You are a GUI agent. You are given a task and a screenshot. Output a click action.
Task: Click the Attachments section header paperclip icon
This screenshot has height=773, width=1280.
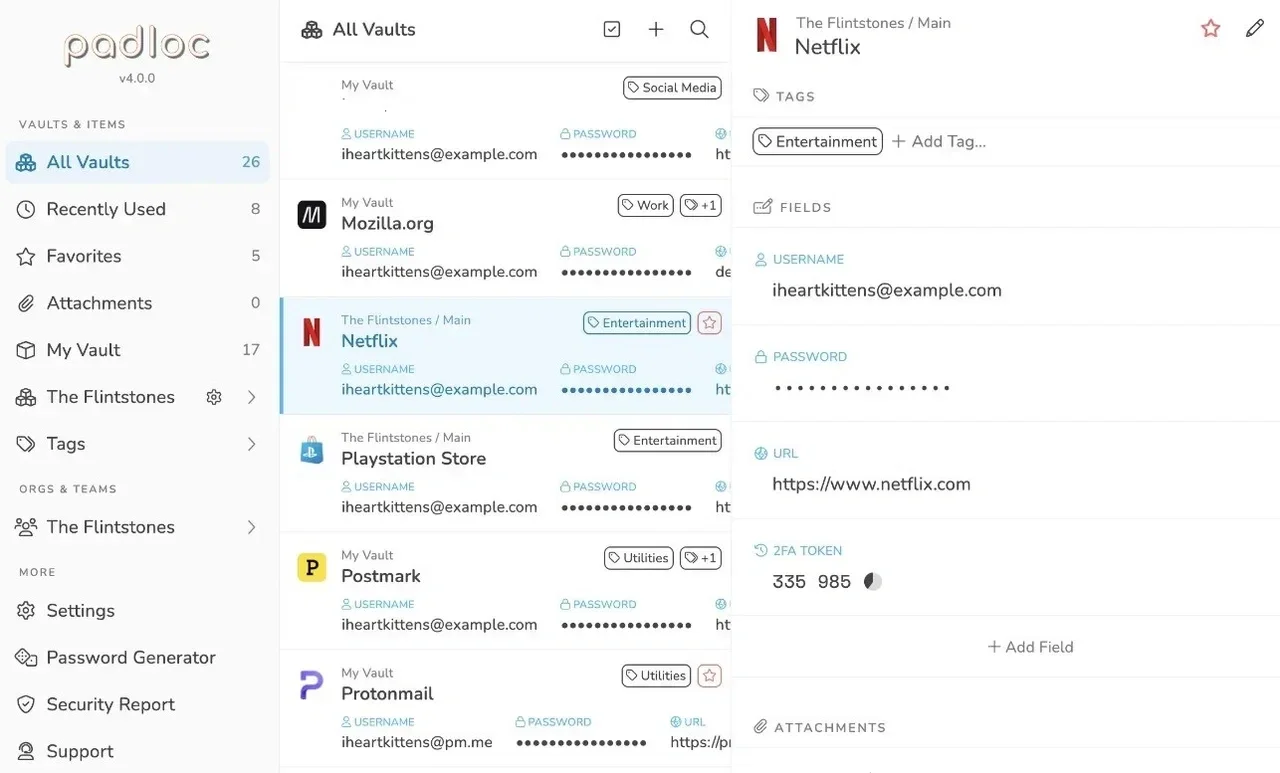click(760, 727)
